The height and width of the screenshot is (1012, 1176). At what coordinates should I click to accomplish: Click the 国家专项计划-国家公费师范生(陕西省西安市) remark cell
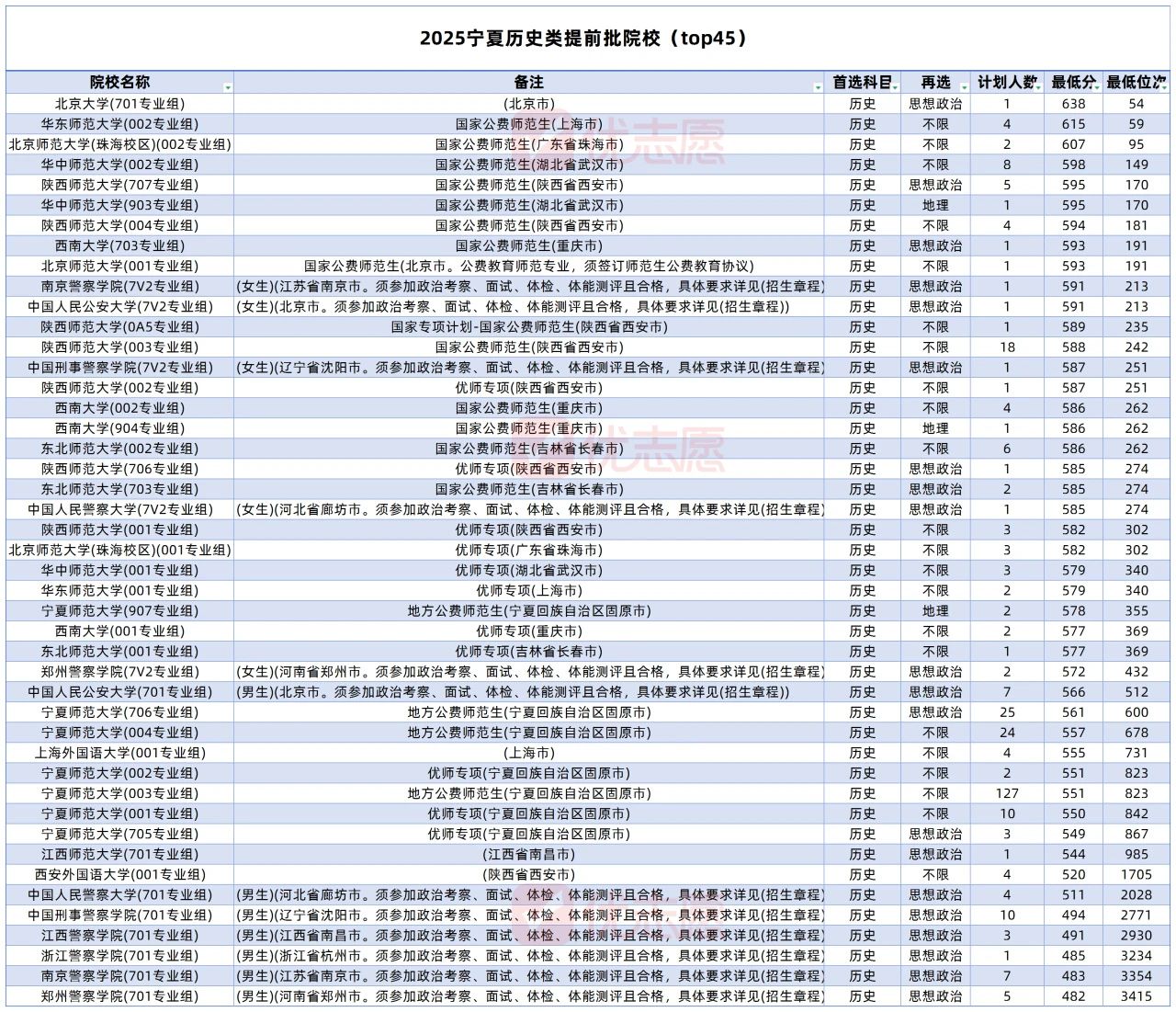pyautogui.click(x=529, y=327)
